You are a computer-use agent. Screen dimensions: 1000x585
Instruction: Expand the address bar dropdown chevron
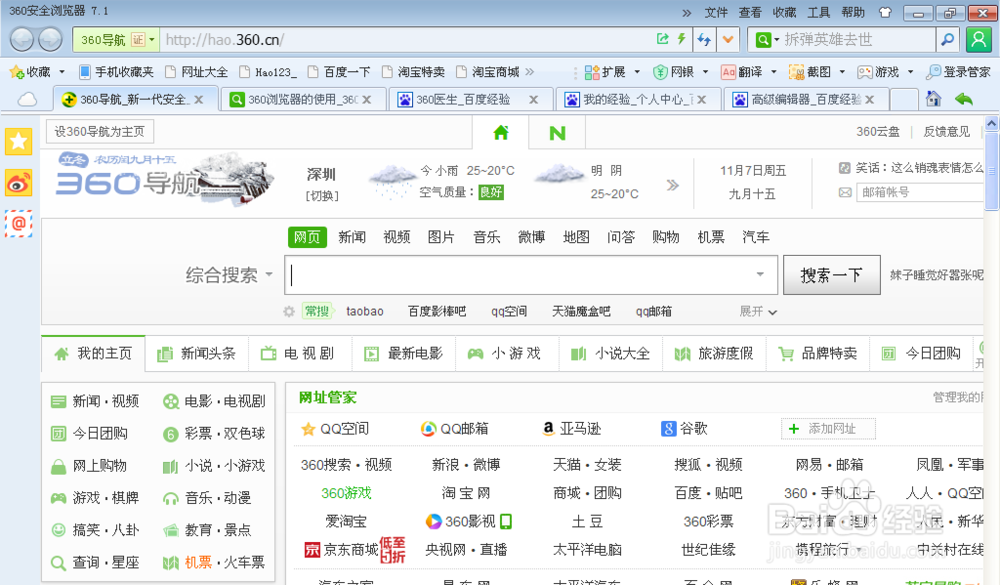click(728, 40)
